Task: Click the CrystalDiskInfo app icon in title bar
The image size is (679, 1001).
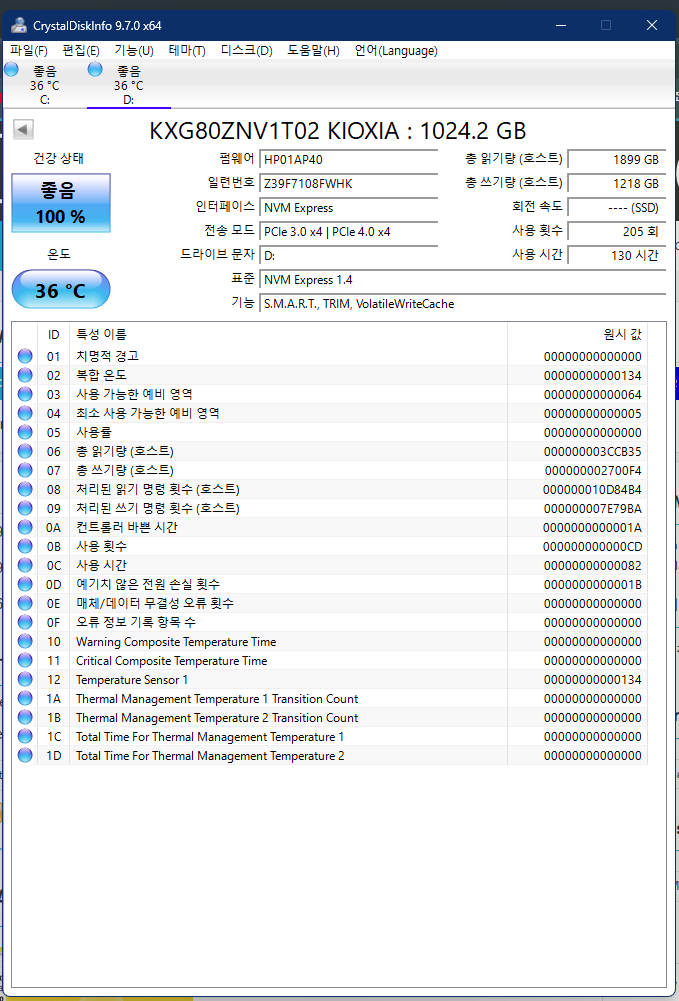Action: [x=21, y=26]
